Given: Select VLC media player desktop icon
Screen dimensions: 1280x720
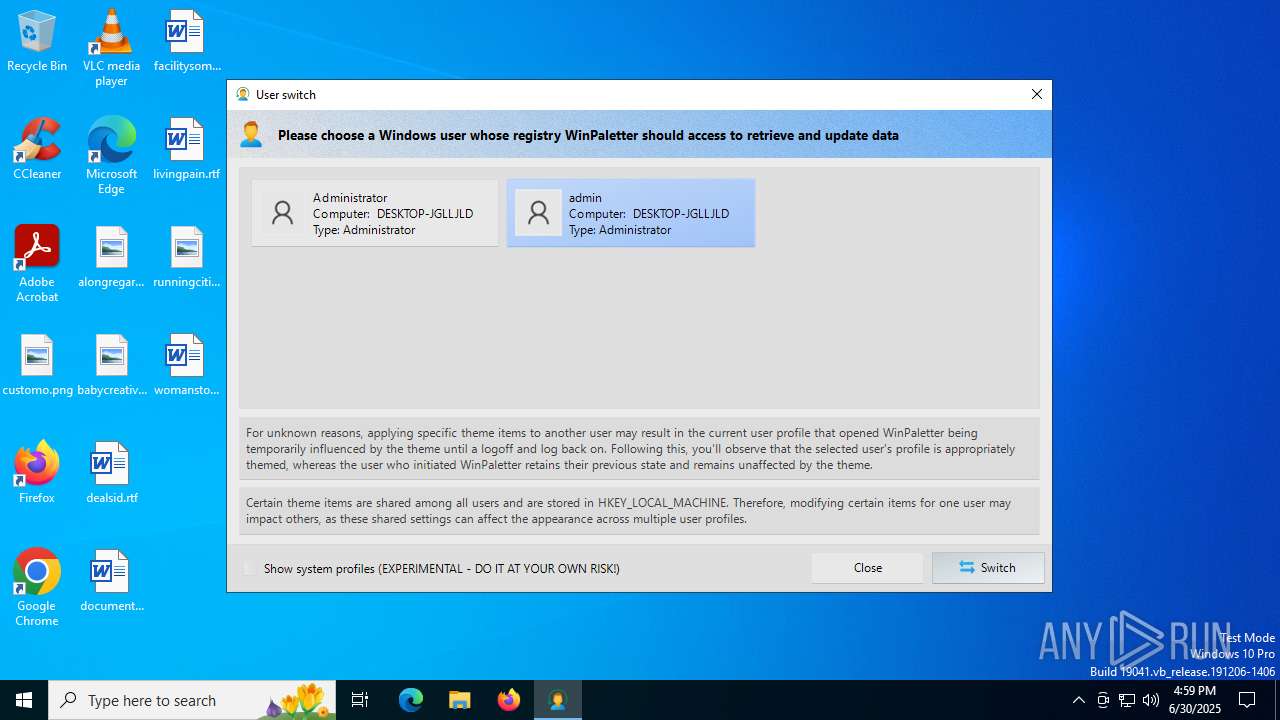Looking at the screenshot, I should 111,48.
